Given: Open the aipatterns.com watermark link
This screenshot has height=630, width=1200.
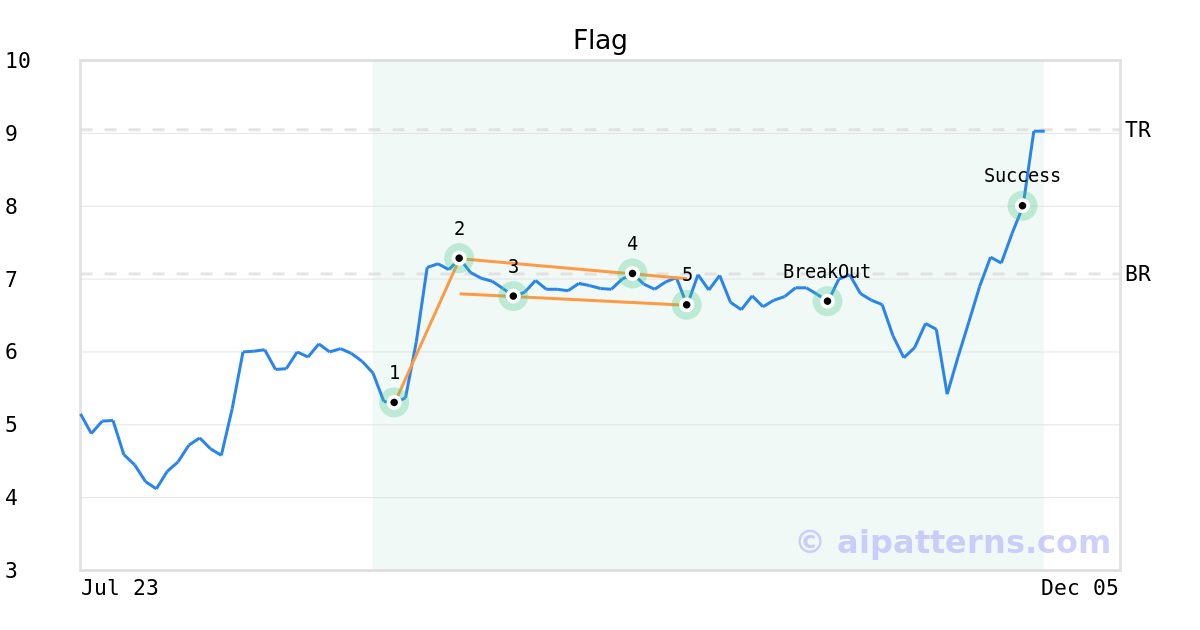Looking at the screenshot, I should [x=953, y=542].
